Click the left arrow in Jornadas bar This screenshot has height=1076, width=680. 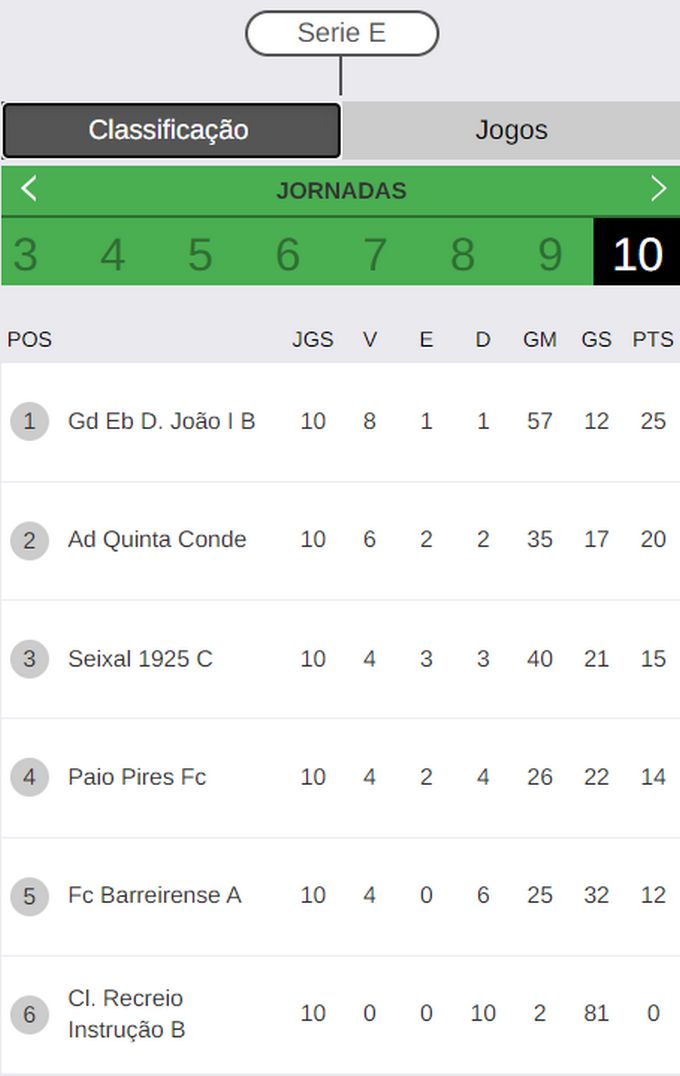pos(28,188)
